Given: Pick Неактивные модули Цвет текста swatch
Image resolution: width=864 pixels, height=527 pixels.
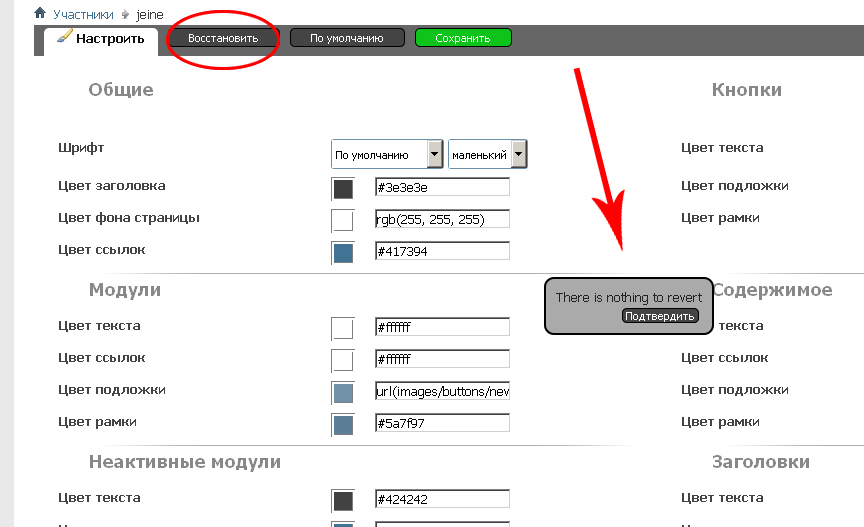Looking at the screenshot, I should 343,501.
